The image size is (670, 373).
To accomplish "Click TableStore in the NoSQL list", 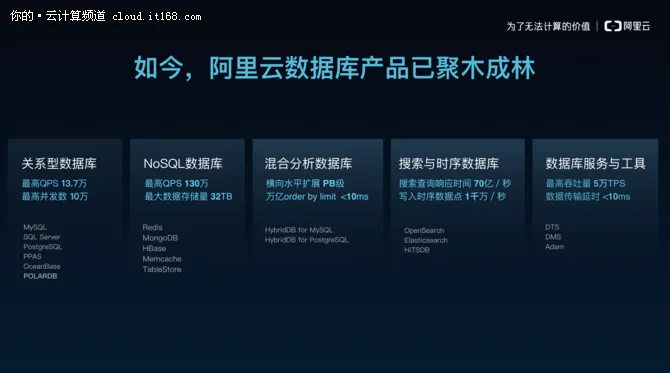I will pos(162,270).
